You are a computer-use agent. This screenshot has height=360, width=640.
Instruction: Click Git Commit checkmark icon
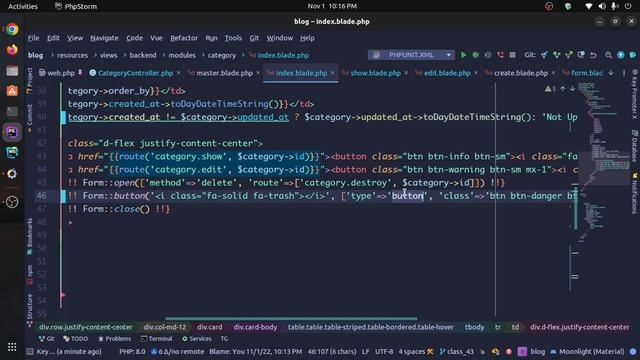tap(557, 55)
